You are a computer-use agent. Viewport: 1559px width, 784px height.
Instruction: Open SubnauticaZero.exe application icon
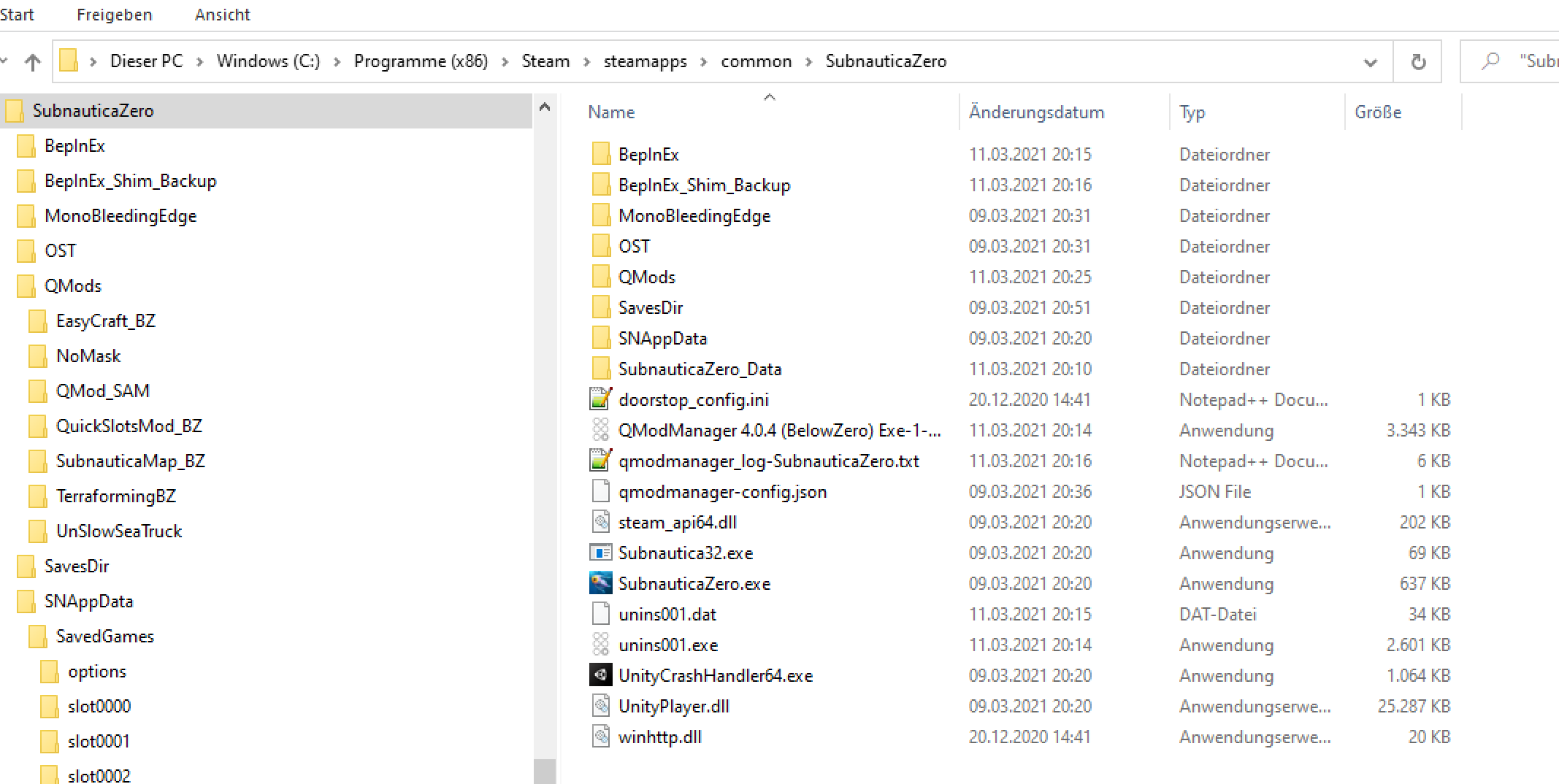pyautogui.click(x=600, y=583)
